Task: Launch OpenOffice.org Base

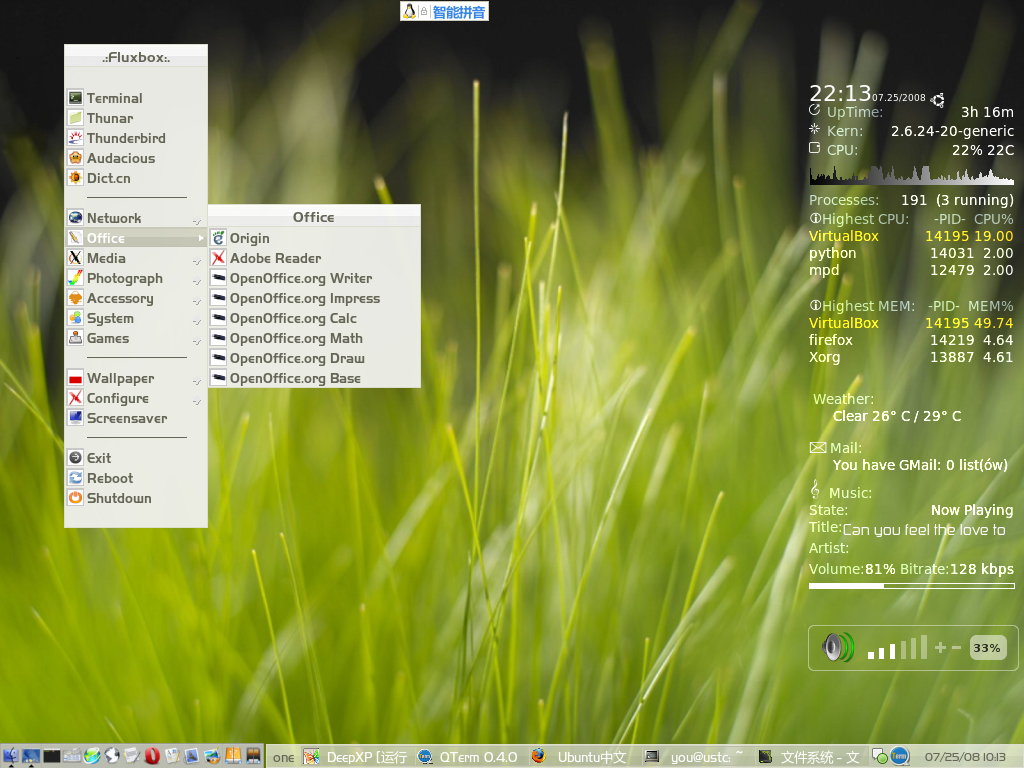Action: 315,378
